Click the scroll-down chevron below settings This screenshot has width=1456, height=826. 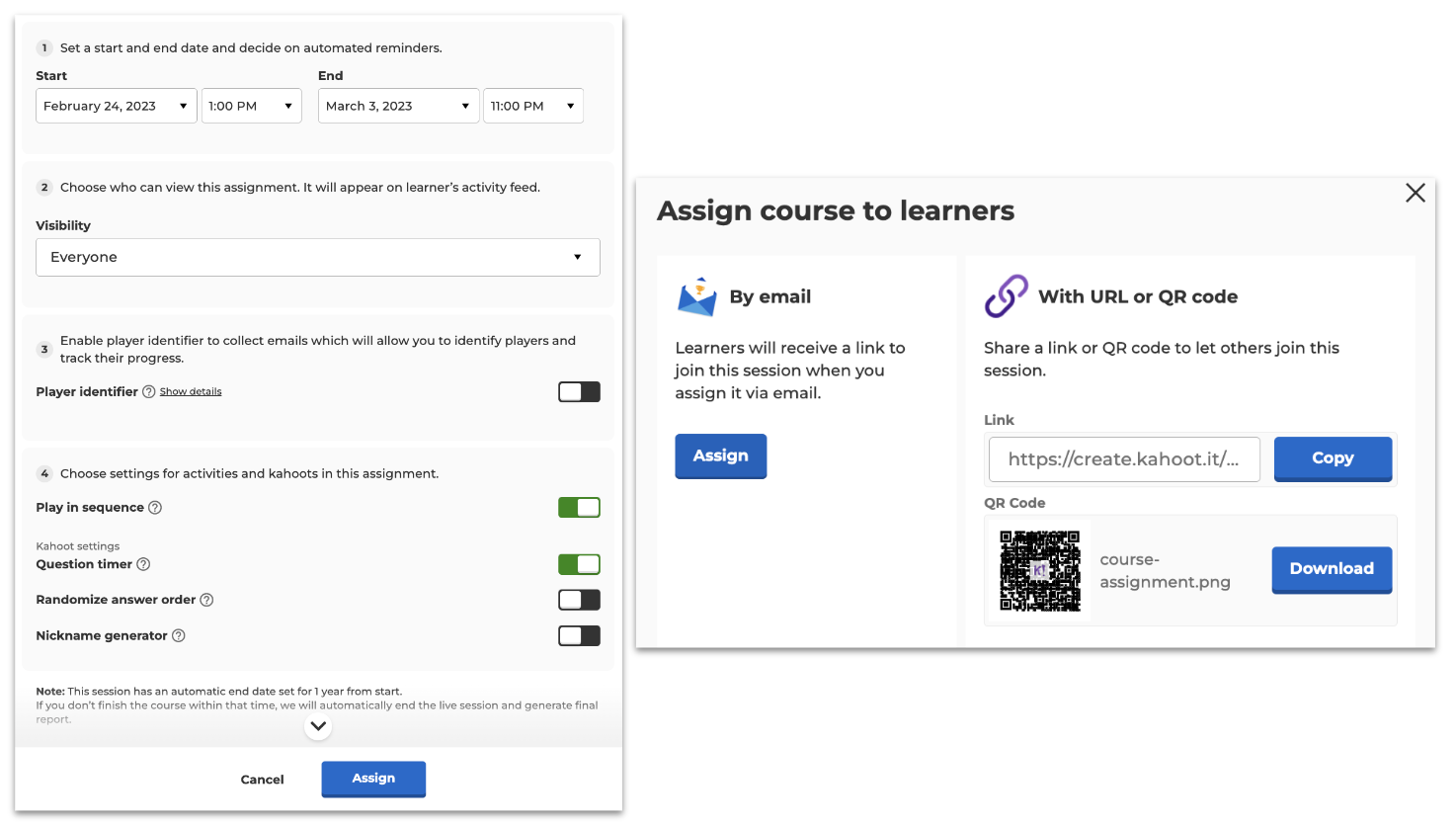(318, 727)
